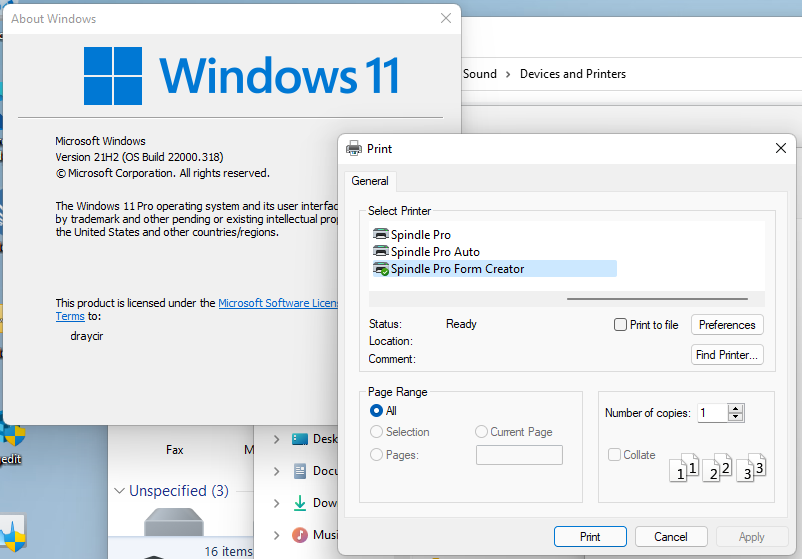Viewport: 802px width, 559px height.
Task: Click the draycir licensee name
Action: tap(86, 336)
